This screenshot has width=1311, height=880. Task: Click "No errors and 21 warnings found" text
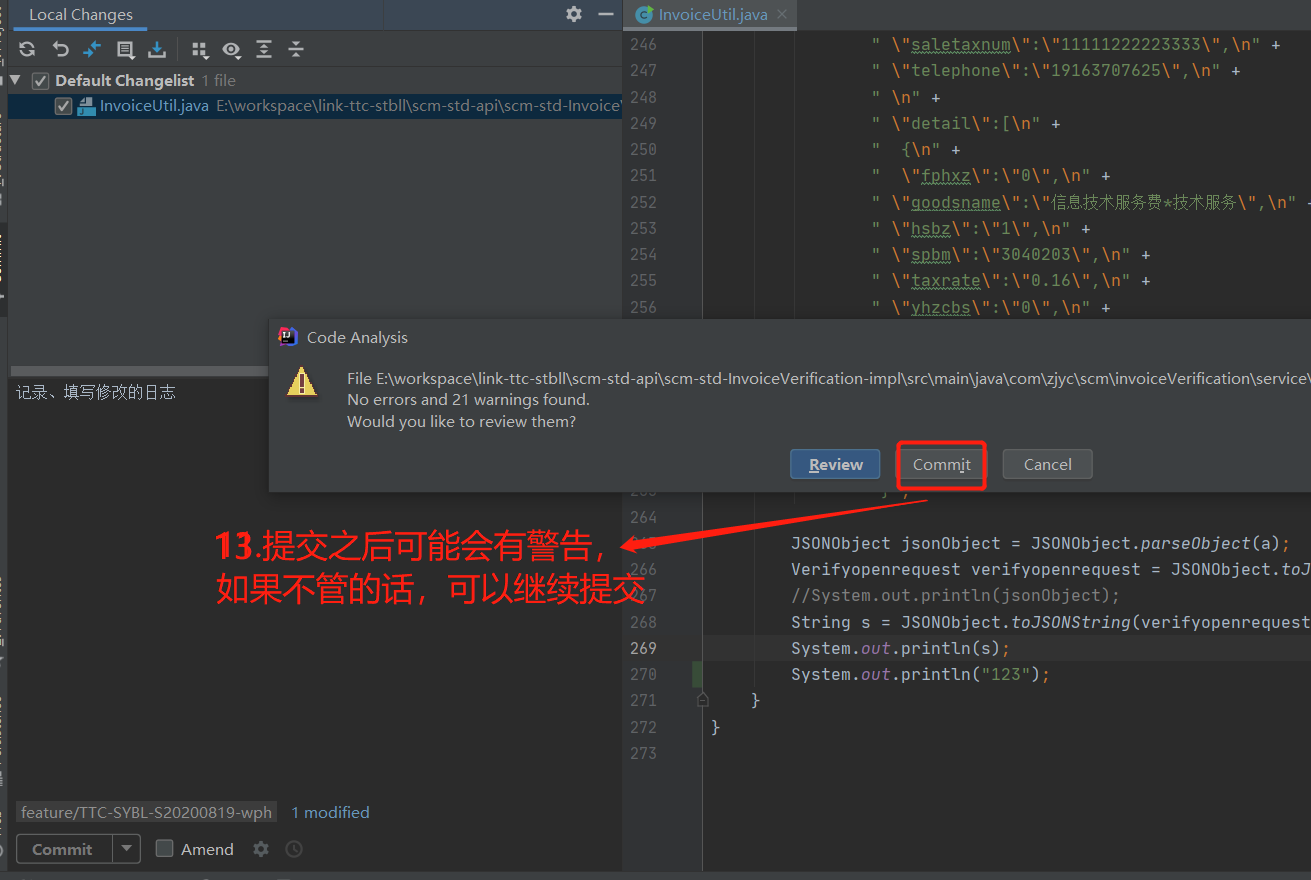(468, 400)
